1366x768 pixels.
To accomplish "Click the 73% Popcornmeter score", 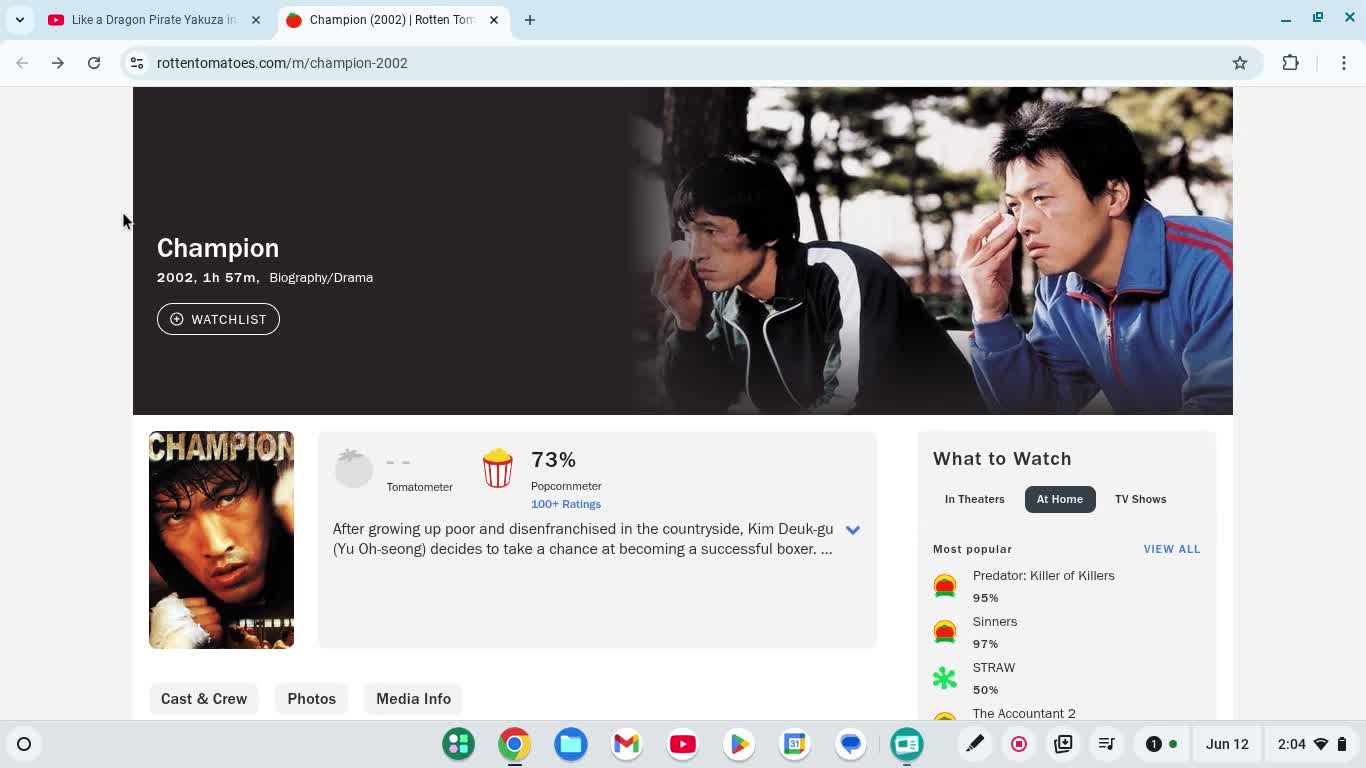I will click(x=553, y=460).
